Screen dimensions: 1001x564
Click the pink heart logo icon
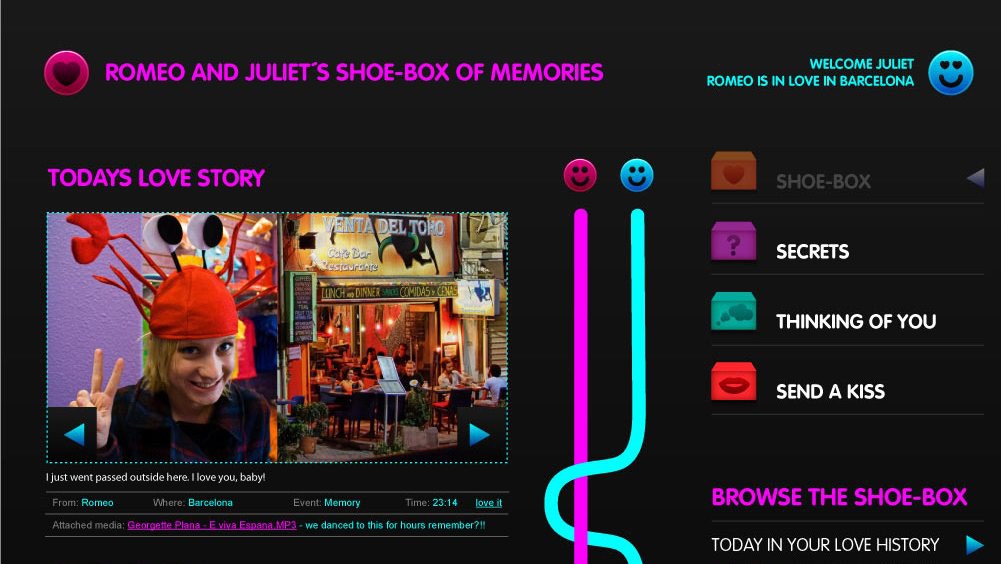click(x=66, y=73)
